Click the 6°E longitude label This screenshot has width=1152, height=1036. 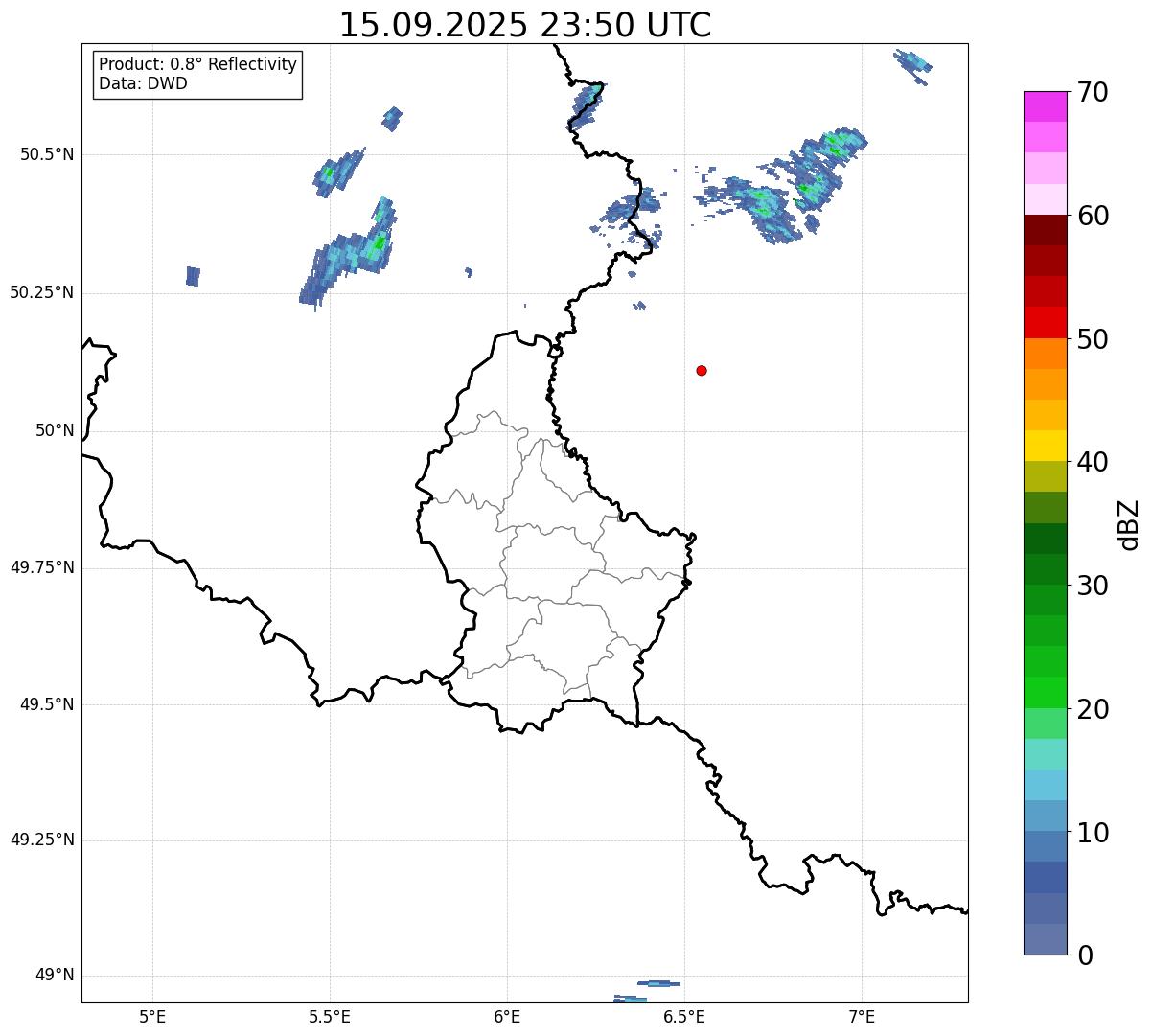coord(507,1016)
